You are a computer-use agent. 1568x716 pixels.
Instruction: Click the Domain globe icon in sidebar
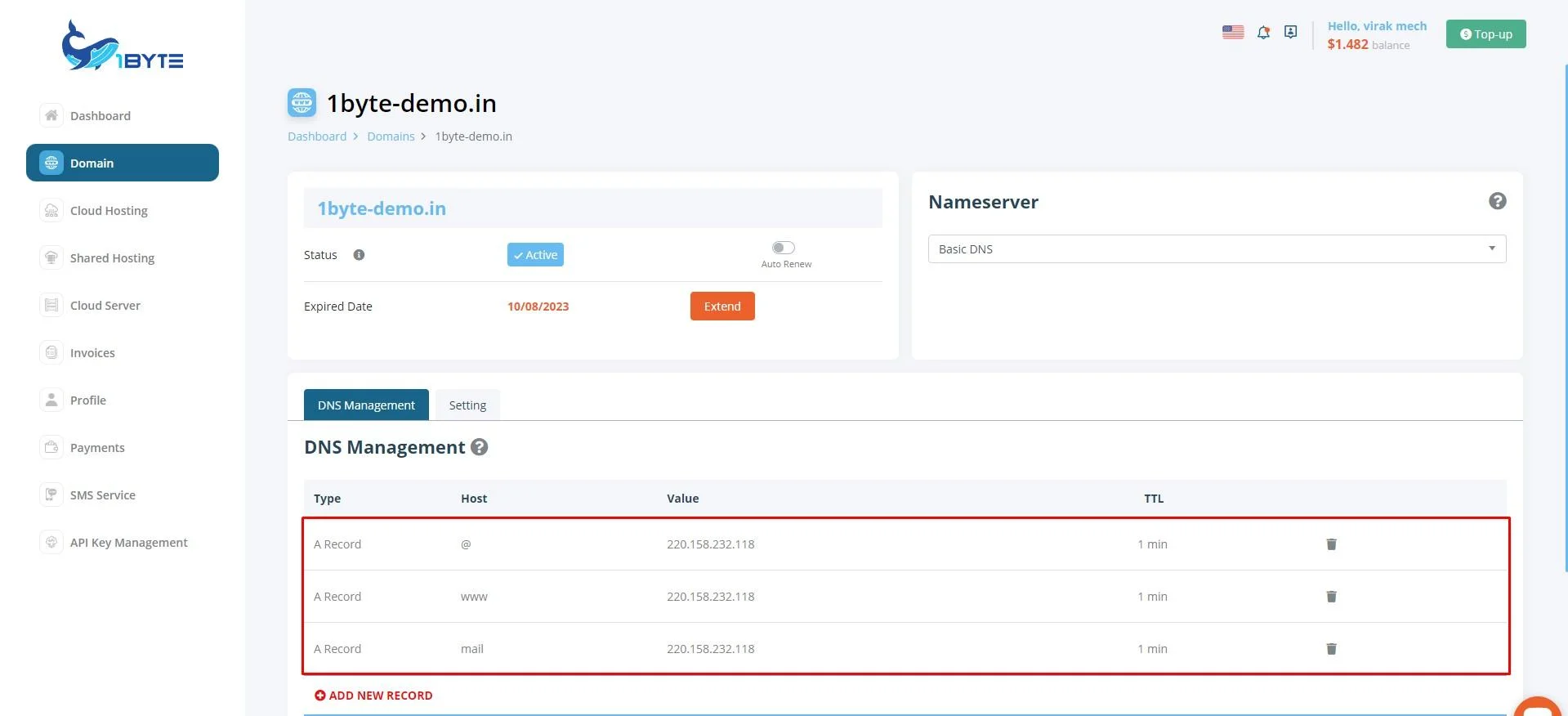51,163
